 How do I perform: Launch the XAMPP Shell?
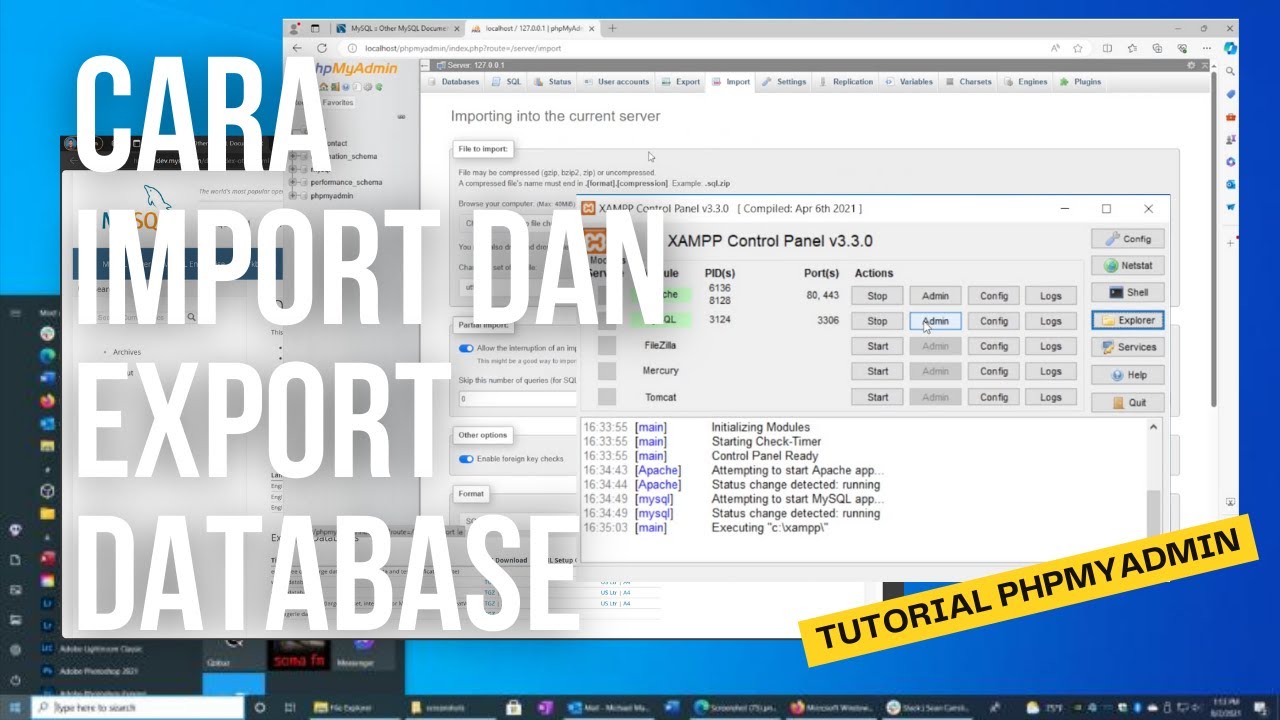pyautogui.click(x=1128, y=293)
